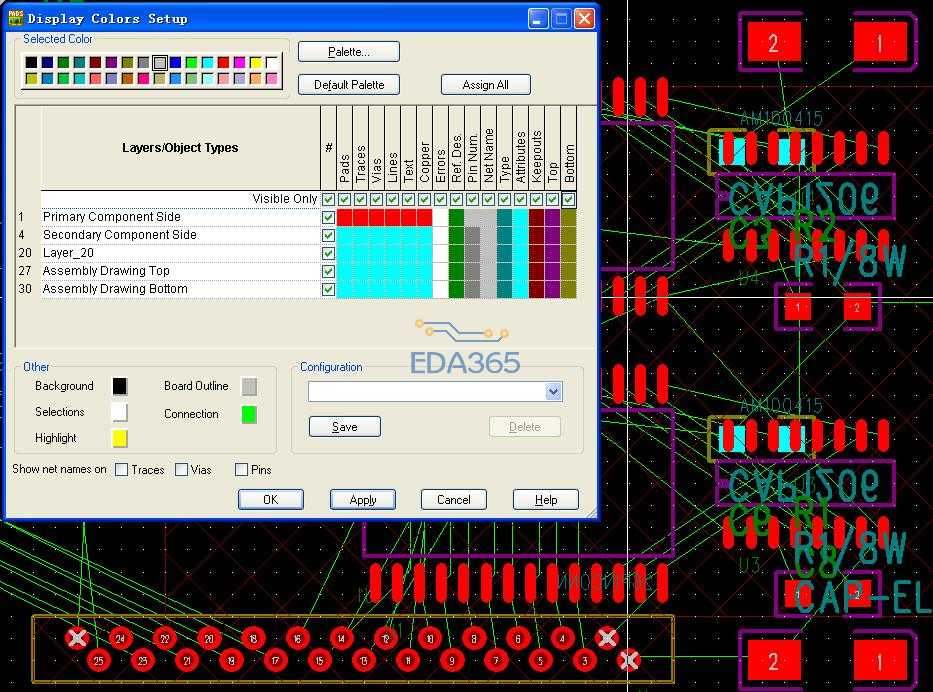Toggle the Pins net names checkbox
933x692 pixels.
241,470
